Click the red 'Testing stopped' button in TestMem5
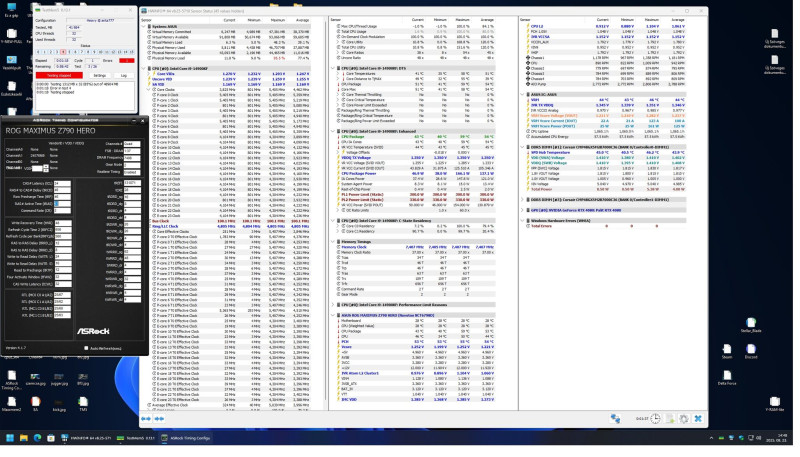 (x=59, y=75)
